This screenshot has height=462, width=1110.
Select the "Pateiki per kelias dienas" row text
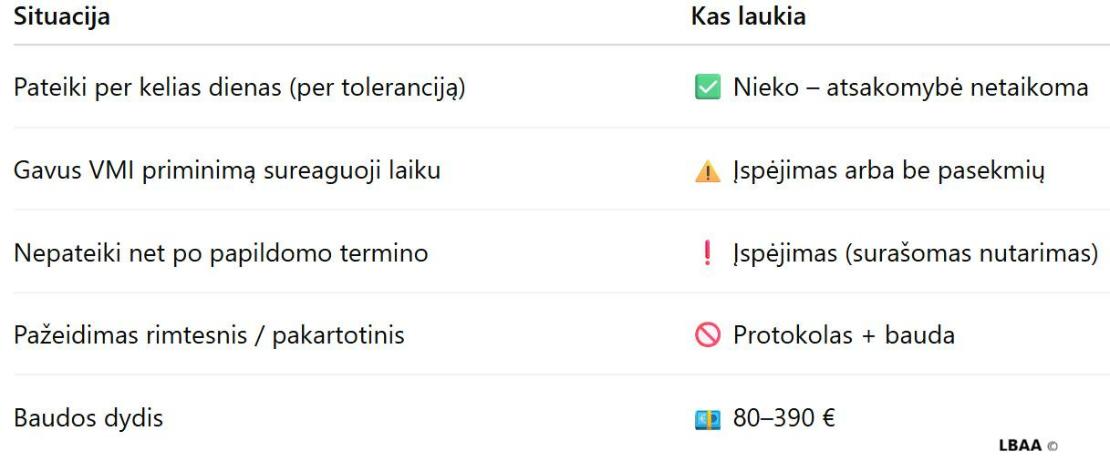pyautogui.click(x=241, y=89)
